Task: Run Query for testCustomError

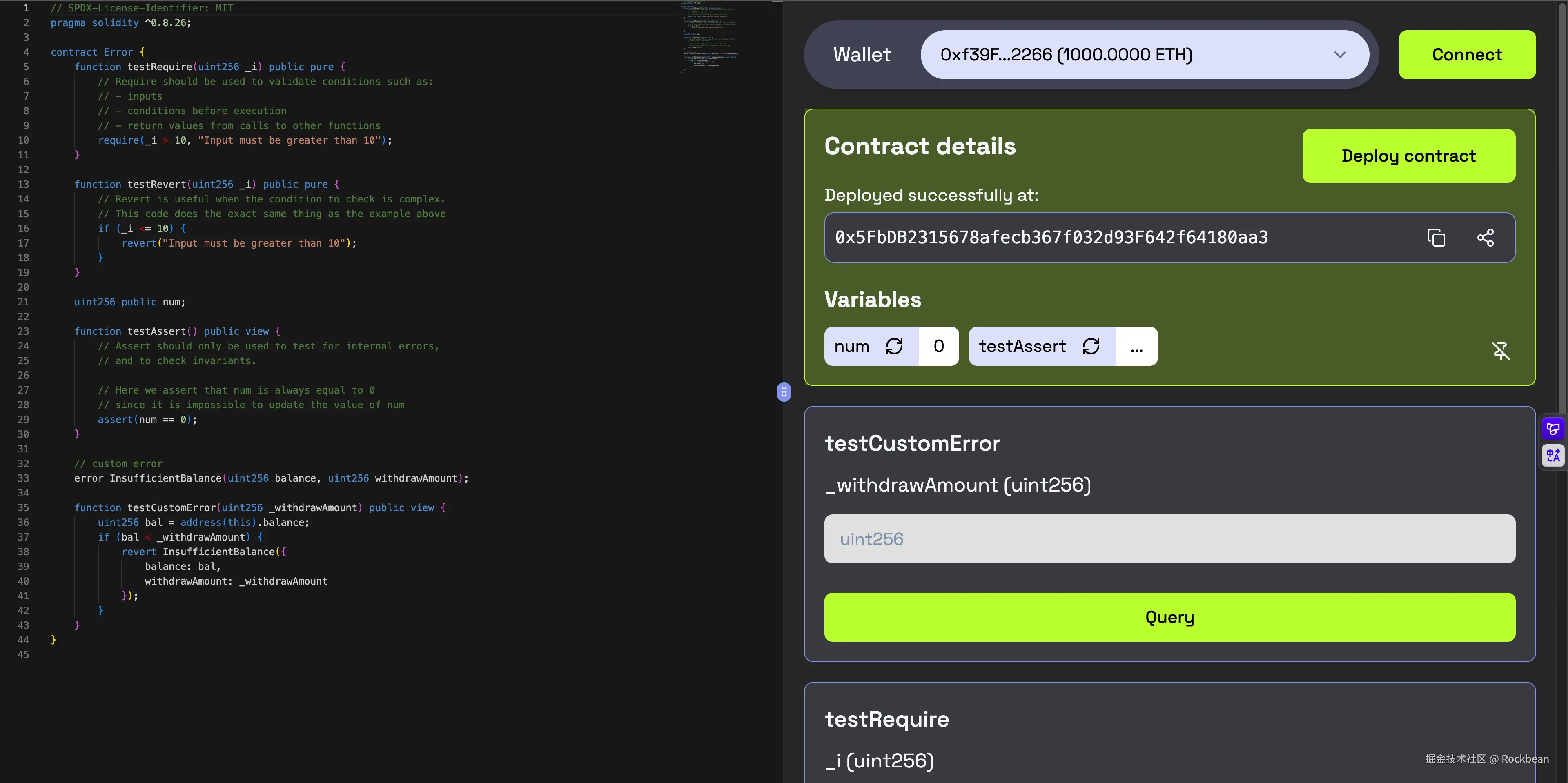Action: coord(1169,617)
